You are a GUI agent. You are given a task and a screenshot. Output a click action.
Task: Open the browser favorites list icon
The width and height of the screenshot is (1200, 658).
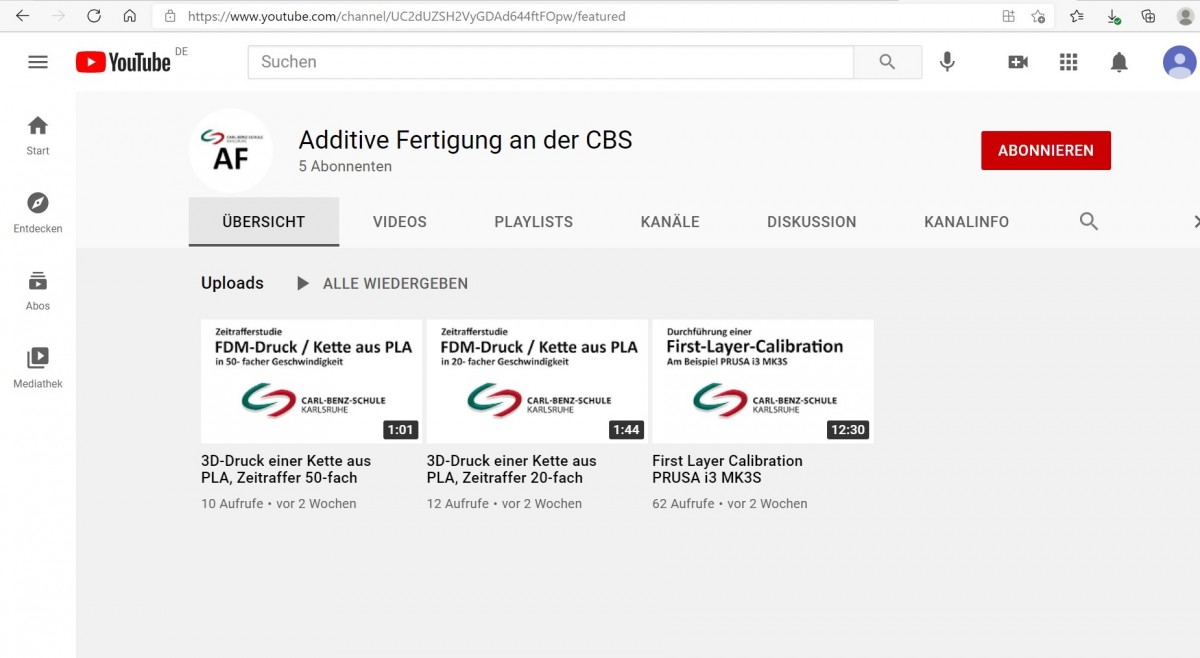1076,16
